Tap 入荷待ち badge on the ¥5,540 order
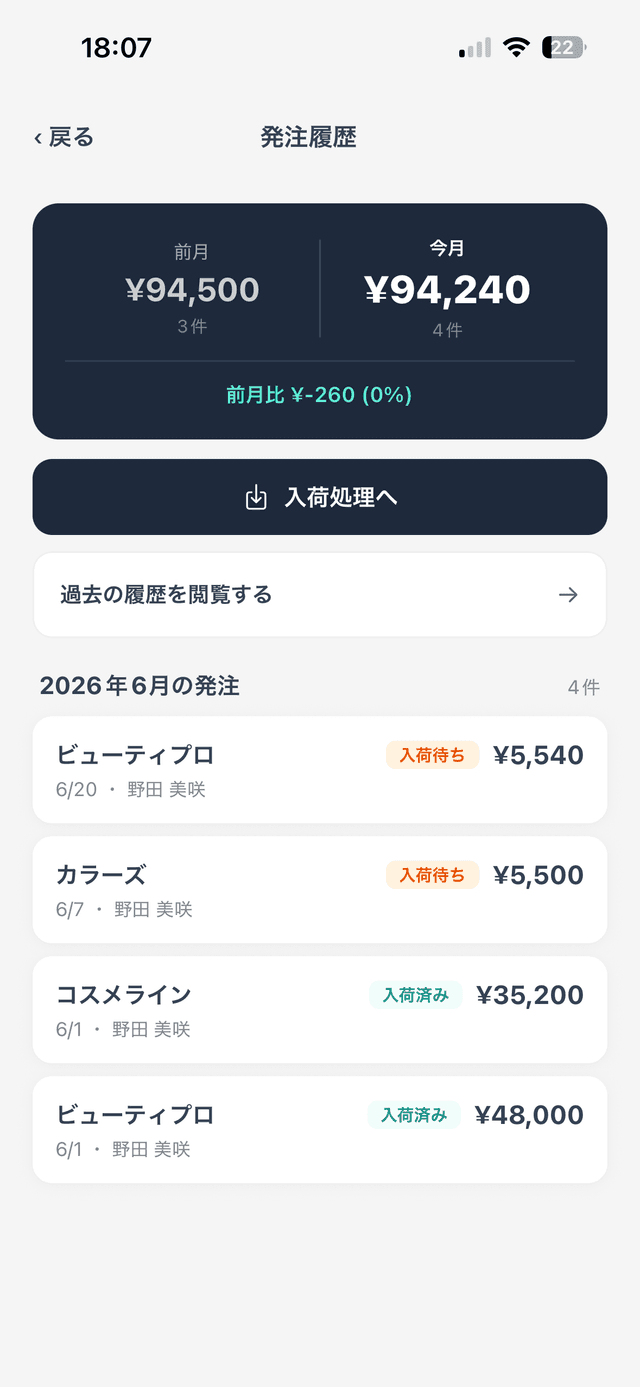Image resolution: width=640 pixels, height=1387 pixels. (x=433, y=755)
